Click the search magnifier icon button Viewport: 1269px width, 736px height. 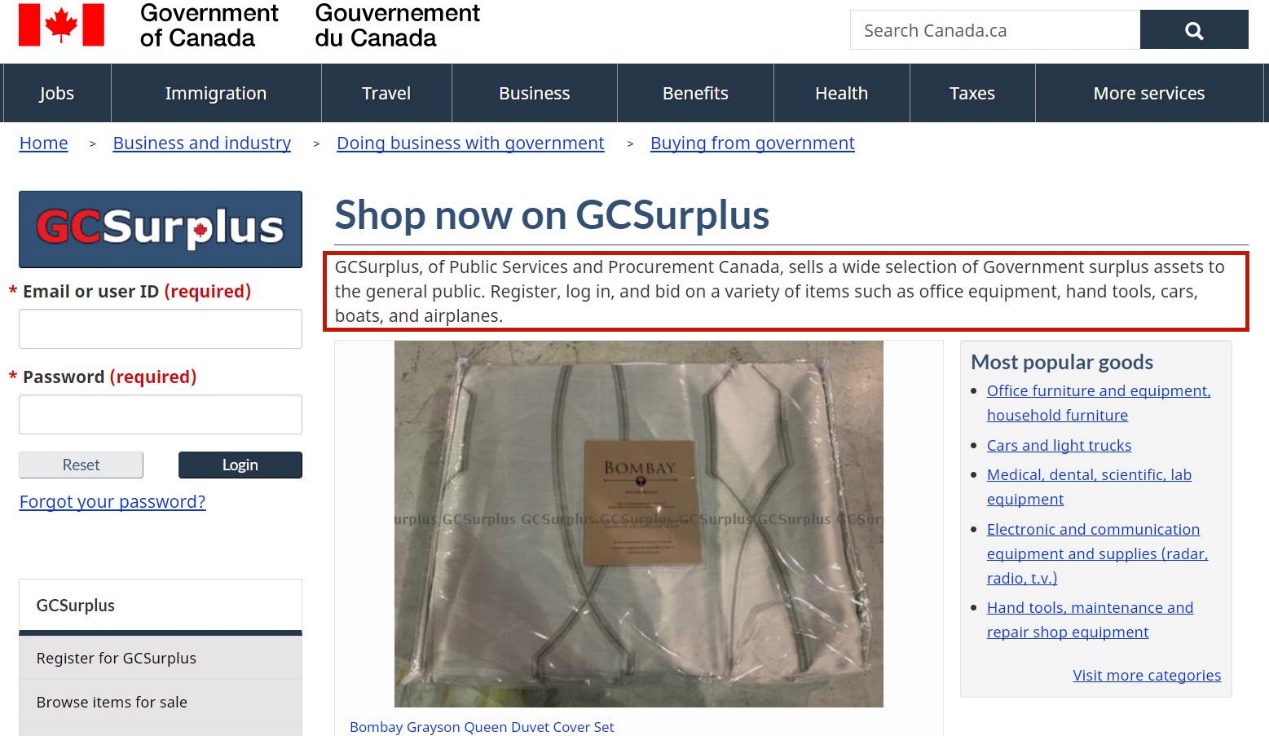tap(1194, 30)
